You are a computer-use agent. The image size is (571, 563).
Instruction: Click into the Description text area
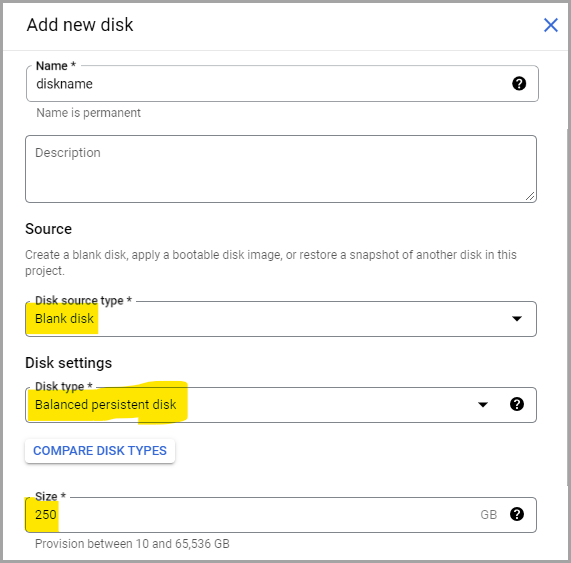(281, 169)
